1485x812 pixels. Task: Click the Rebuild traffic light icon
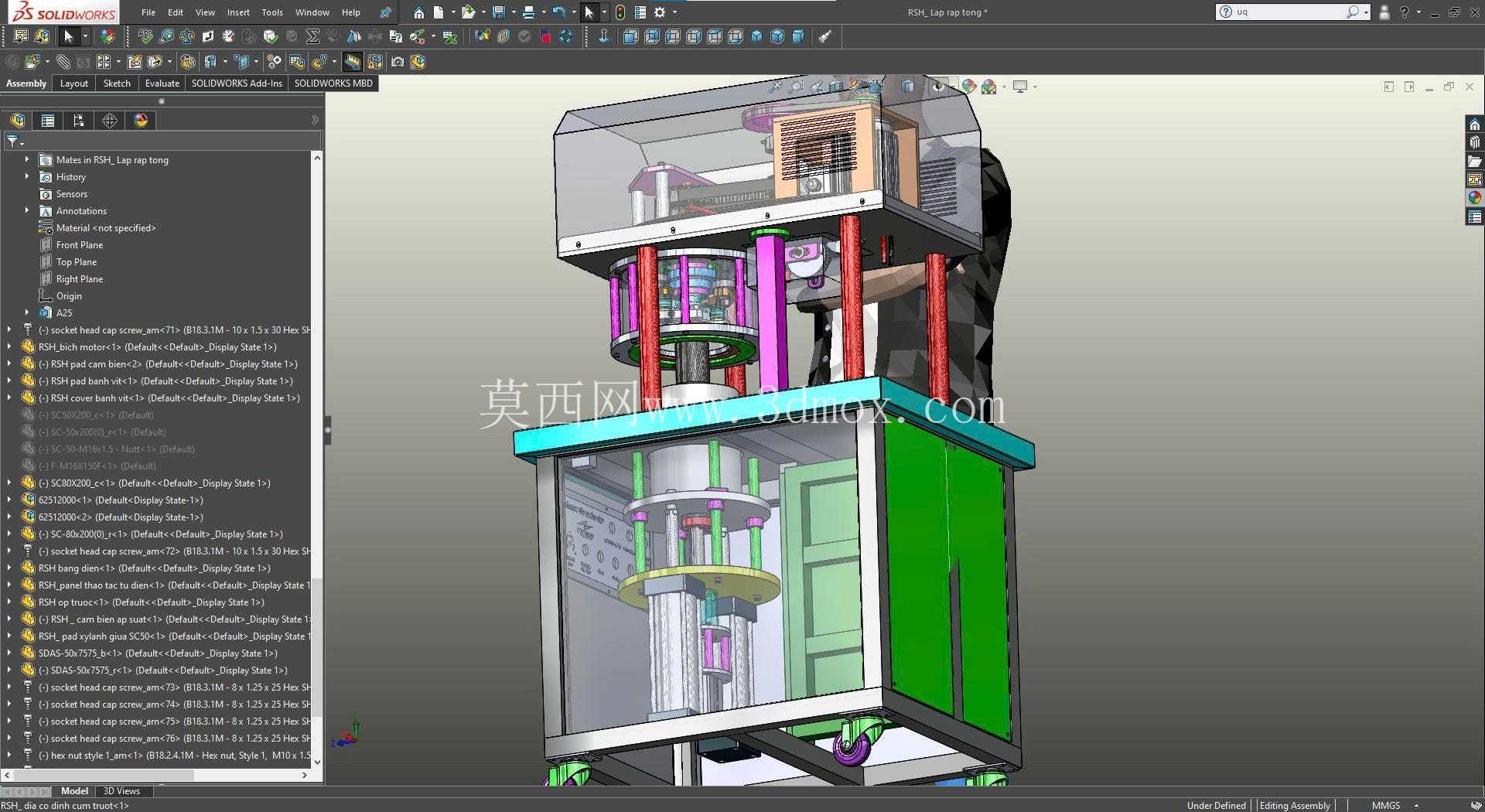[620, 12]
